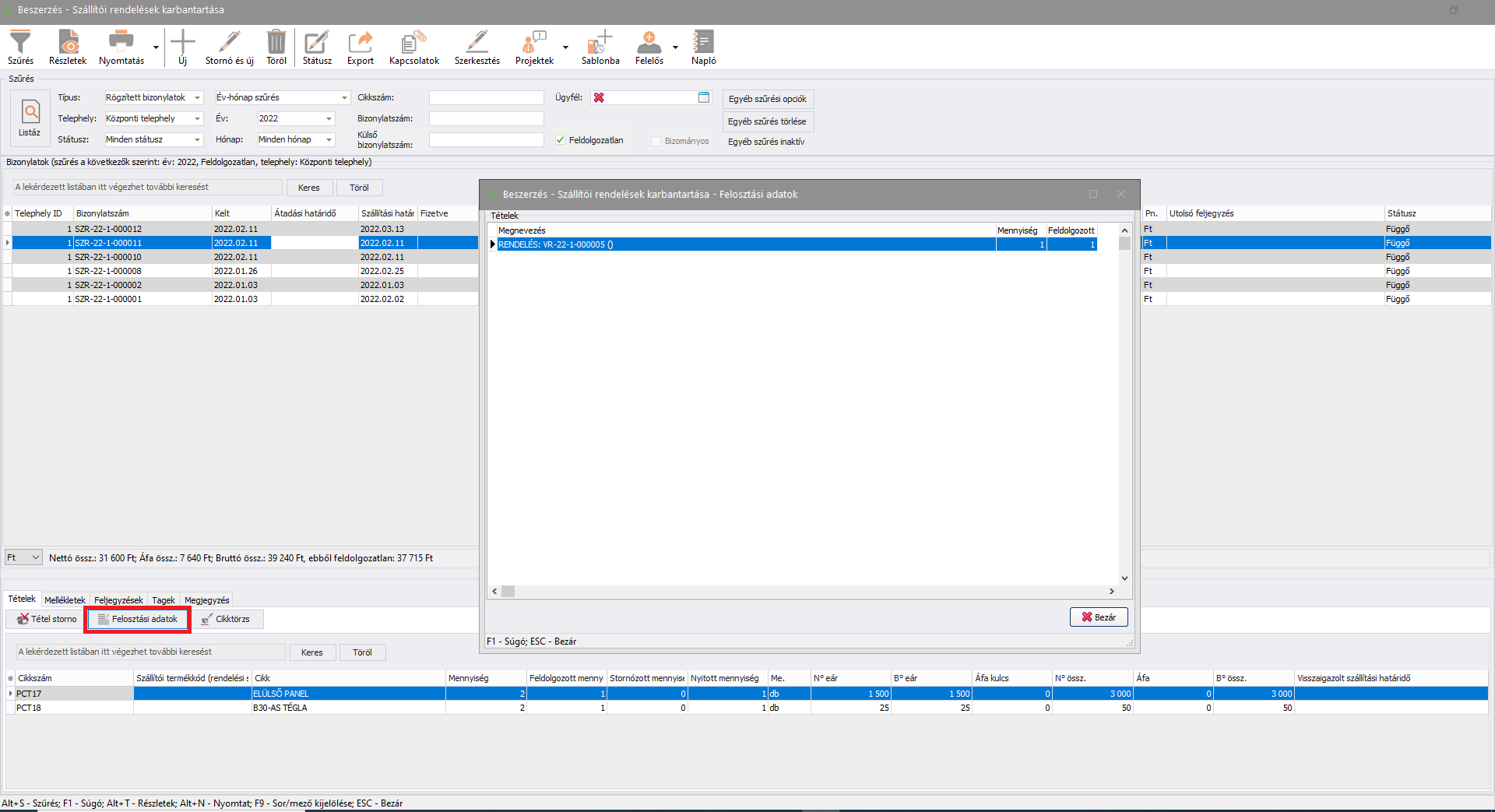Open the Napló notebook icon
Viewport: 1495px width, 812px height.
pos(703,43)
